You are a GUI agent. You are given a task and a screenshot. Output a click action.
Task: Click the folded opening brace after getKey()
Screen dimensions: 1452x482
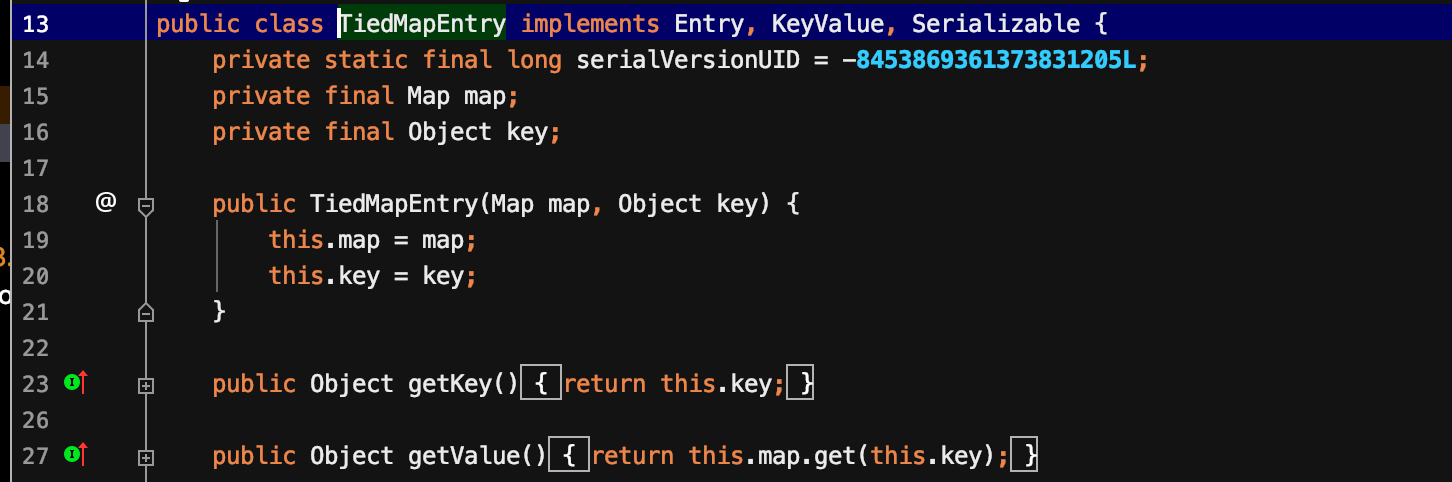click(x=541, y=384)
